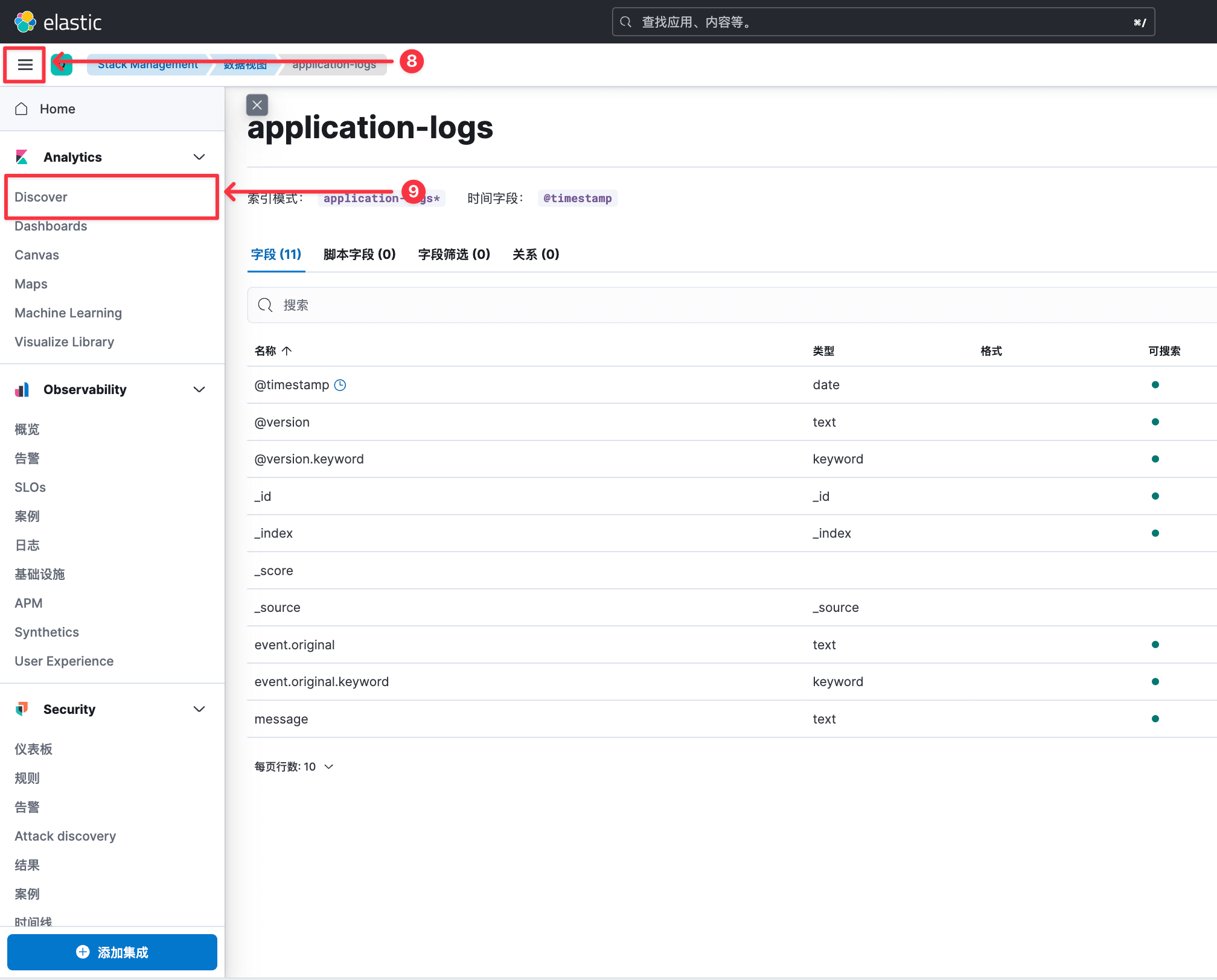
Task: Click the Observability section icon
Action: [x=22, y=390]
